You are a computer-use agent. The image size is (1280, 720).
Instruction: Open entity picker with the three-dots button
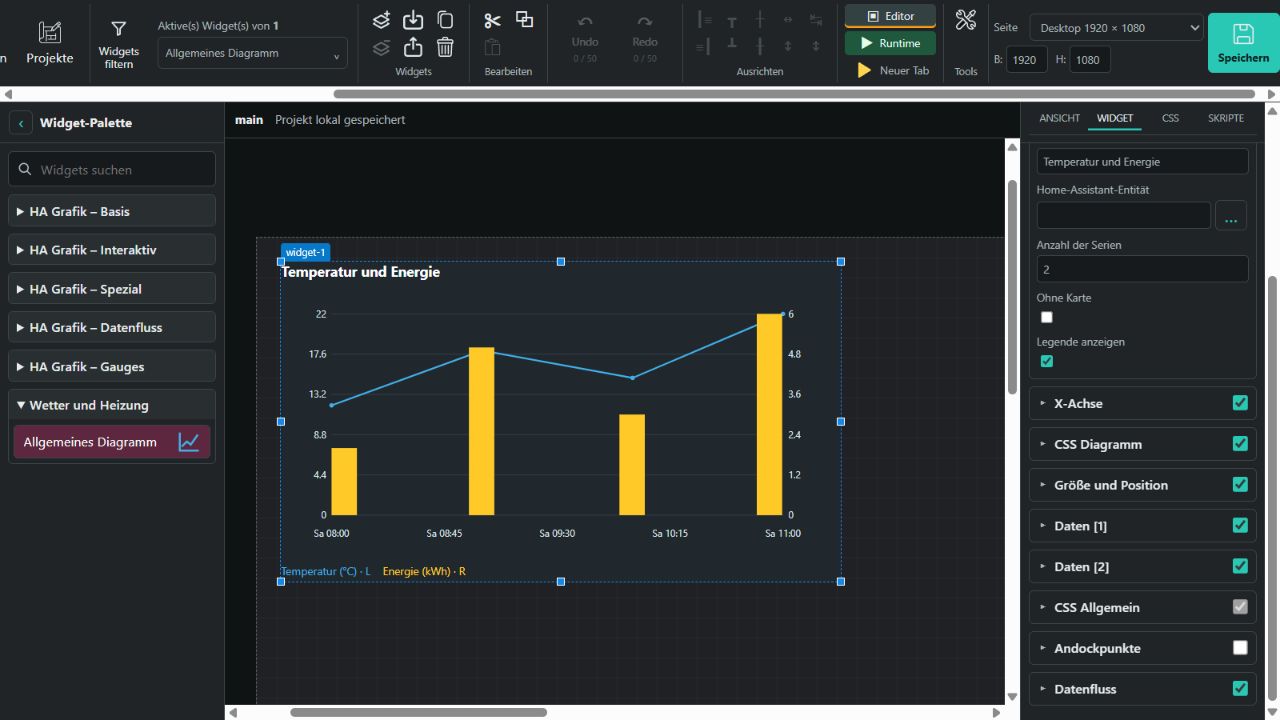[1231, 215]
